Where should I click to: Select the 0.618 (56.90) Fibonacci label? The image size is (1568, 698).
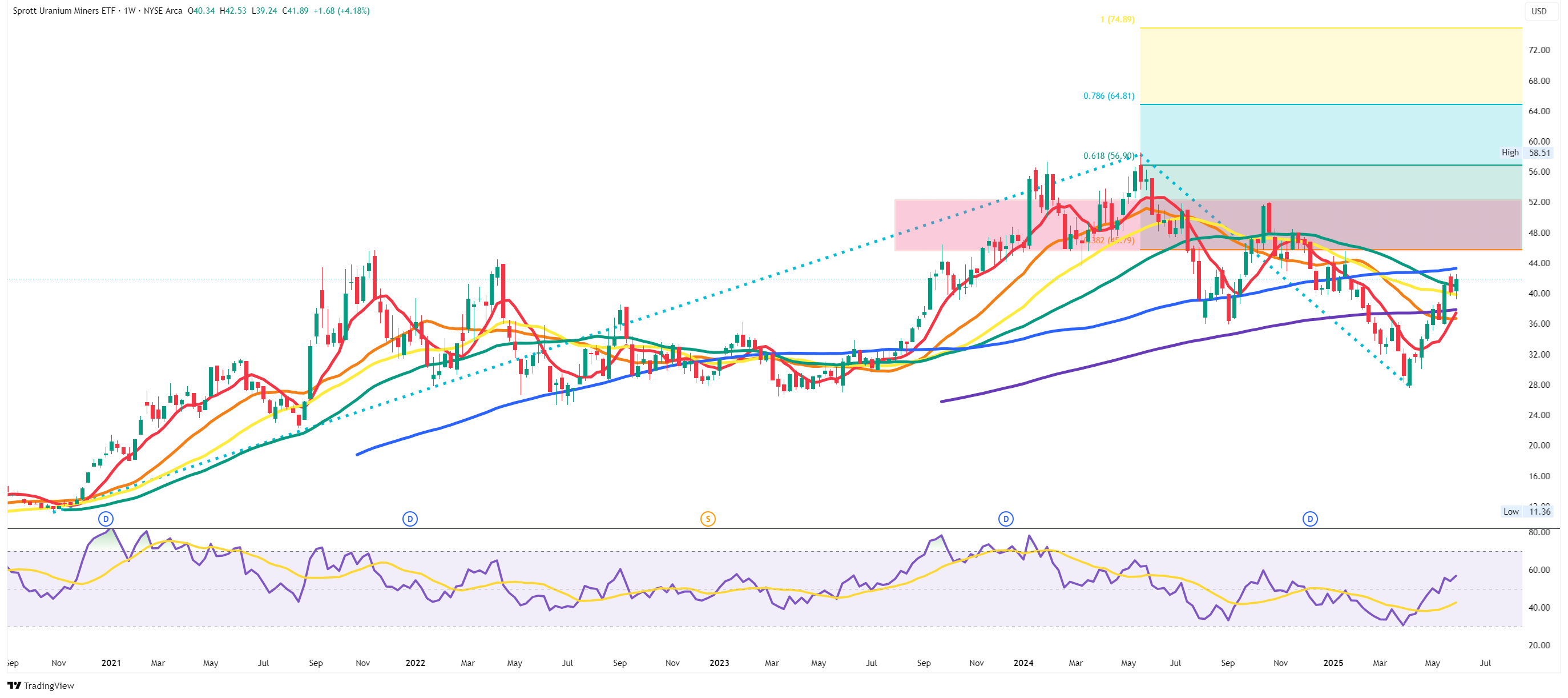(x=1109, y=156)
